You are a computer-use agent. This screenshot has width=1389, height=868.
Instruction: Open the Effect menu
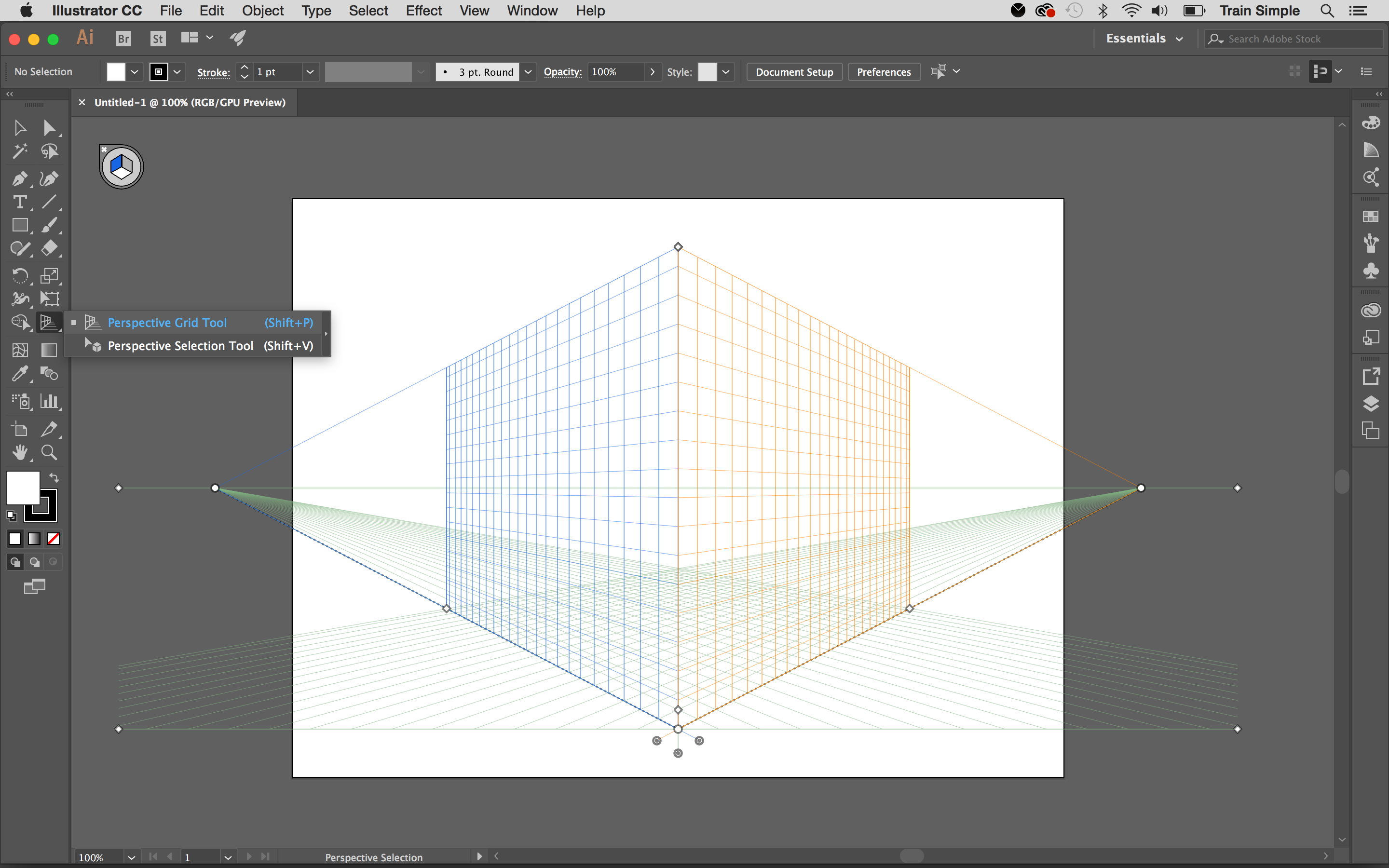click(x=421, y=11)
